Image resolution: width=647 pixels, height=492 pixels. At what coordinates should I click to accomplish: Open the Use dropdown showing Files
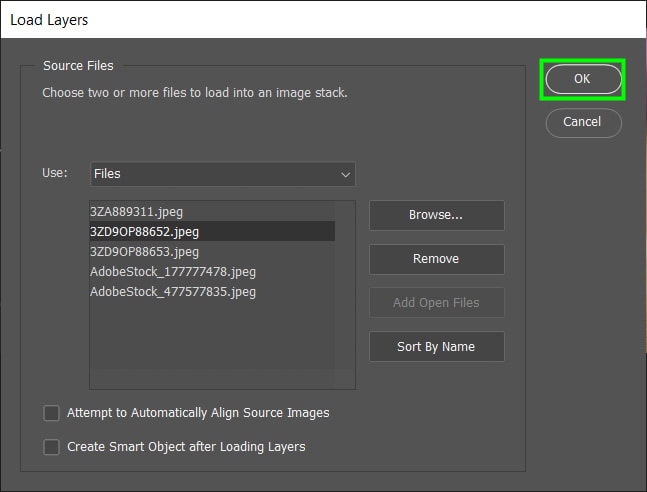tap(222, 174)
